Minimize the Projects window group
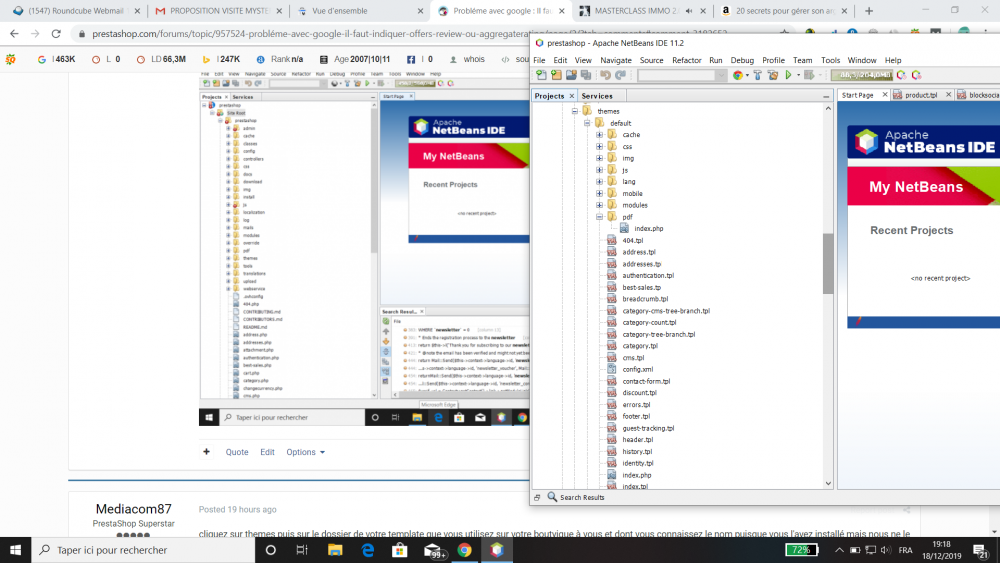 point(826,96)
